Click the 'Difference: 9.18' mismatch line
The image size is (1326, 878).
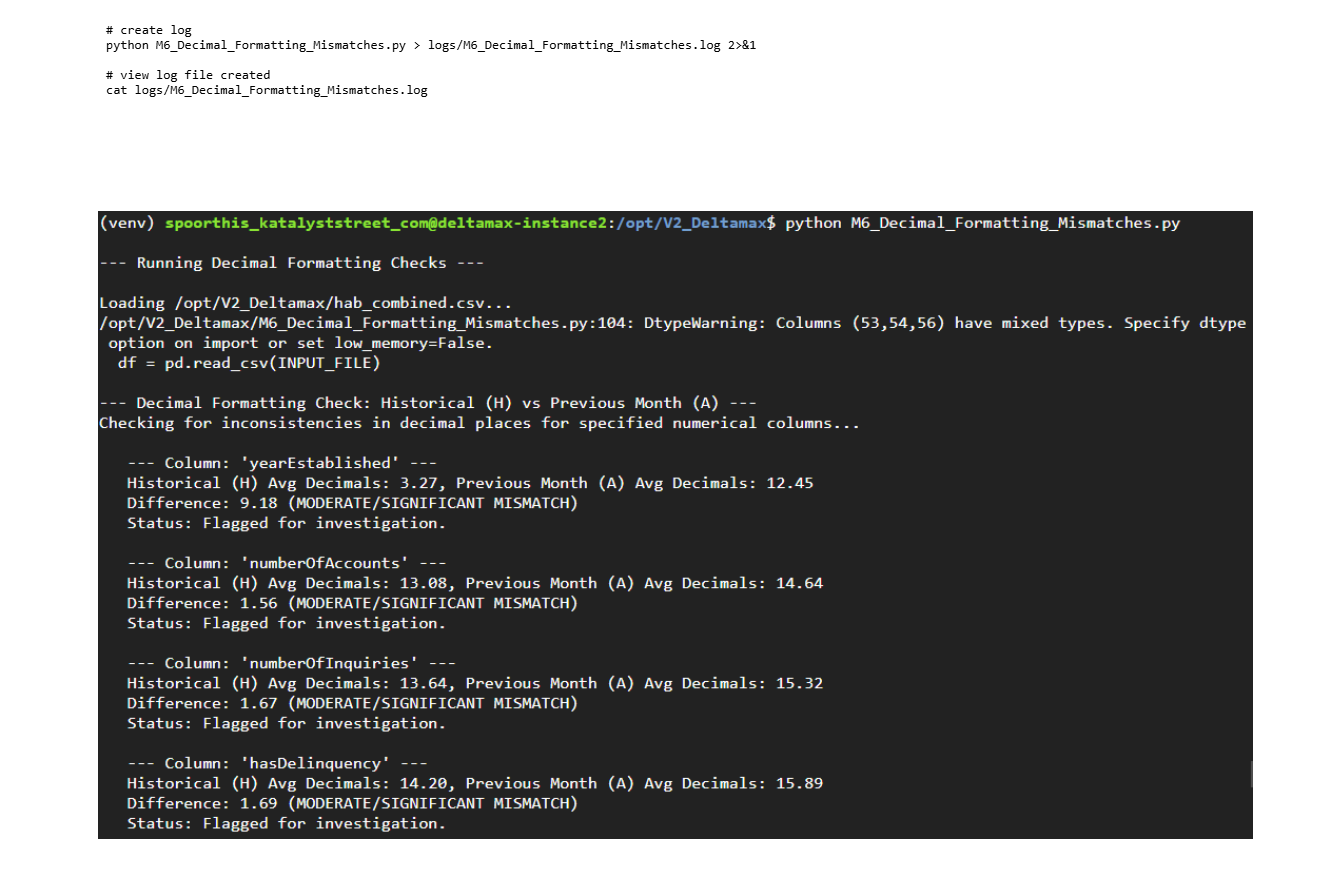[352, 503]
